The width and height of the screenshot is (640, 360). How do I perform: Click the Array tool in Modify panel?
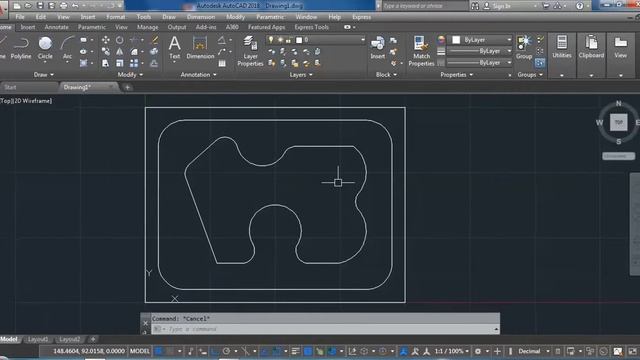(x=134, y=63)
